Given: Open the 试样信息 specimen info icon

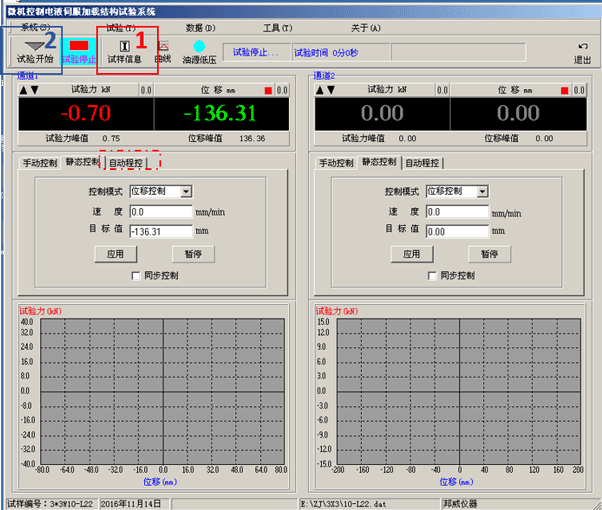Looking at the screenshot, I should tap(124, 52).
